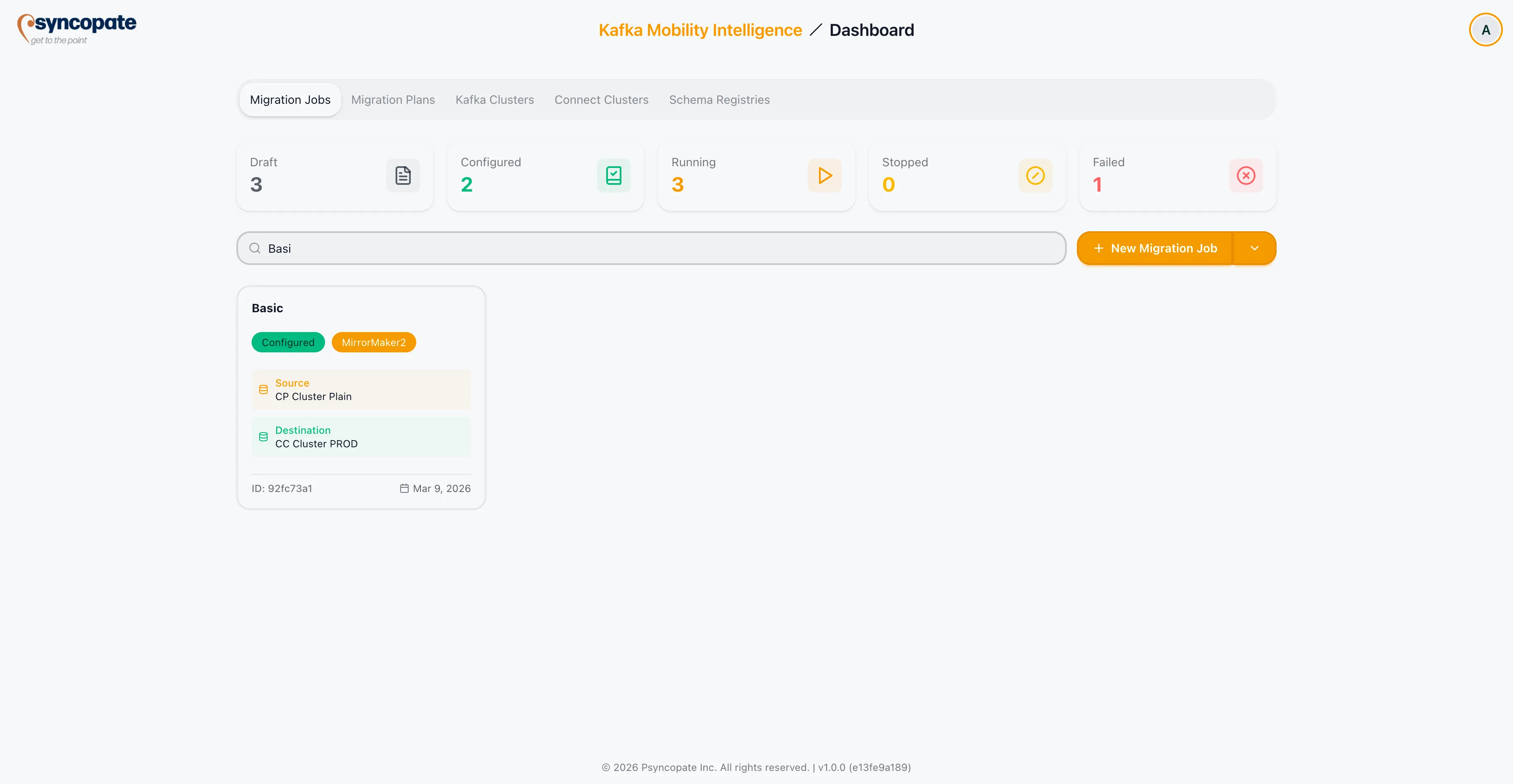The width and height of the screenshot is (1513, 784).
Task: Click the Source database icon on Basic card
Action: [263, 389]
